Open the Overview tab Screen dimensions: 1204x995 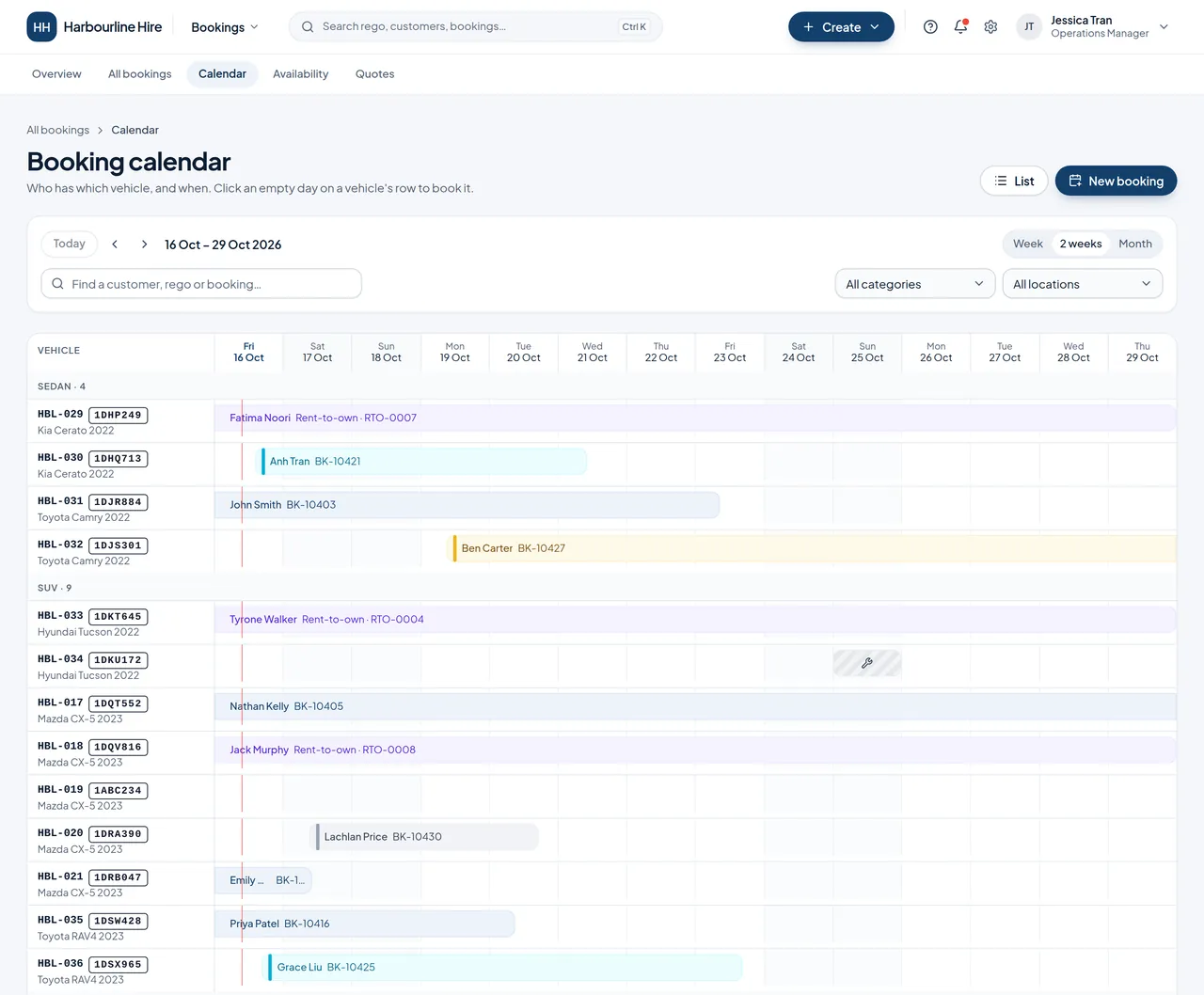pos(56,74)
